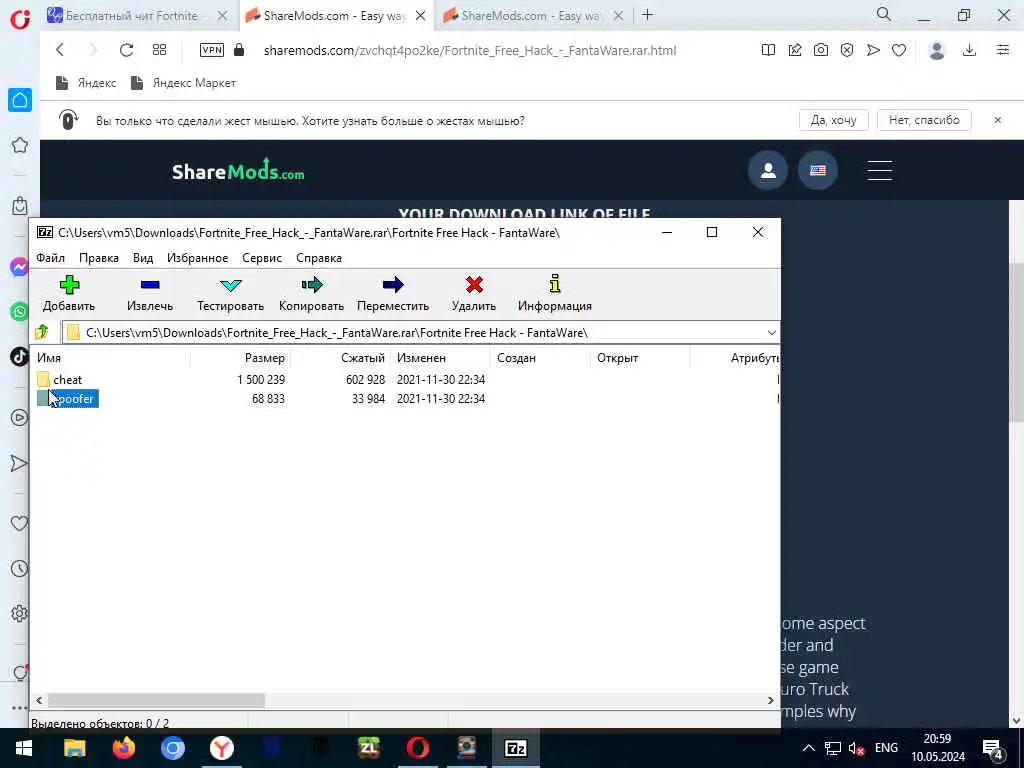Viewport: 1024px width, 768px height.
Task: Open Yandex Browser from the taskbar
Action: tap(222, 748)
